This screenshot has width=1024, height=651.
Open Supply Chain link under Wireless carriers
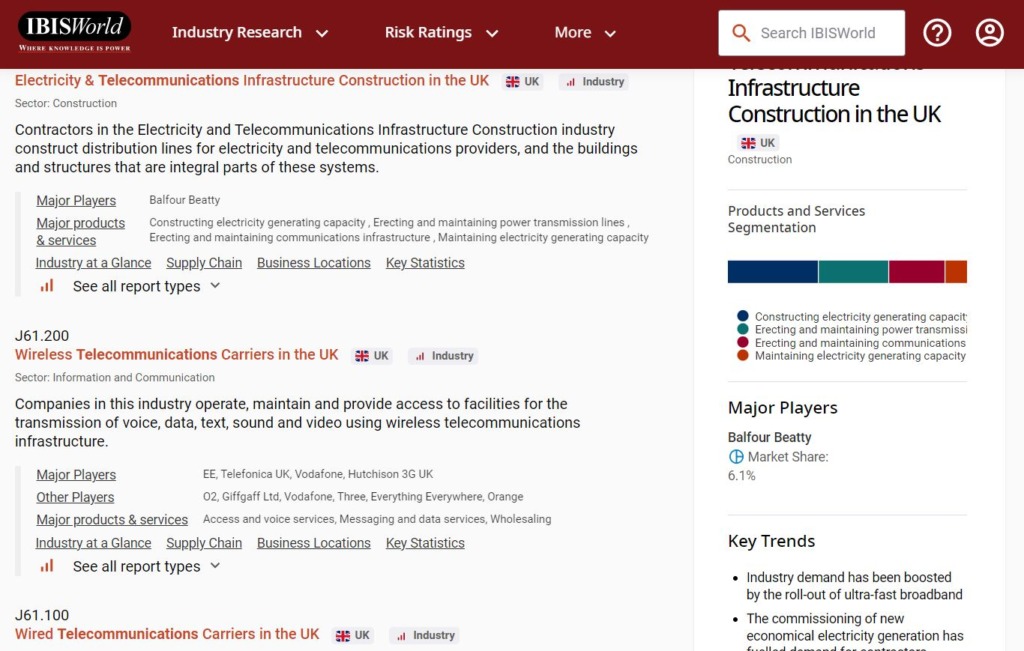(x=204, y=543)
